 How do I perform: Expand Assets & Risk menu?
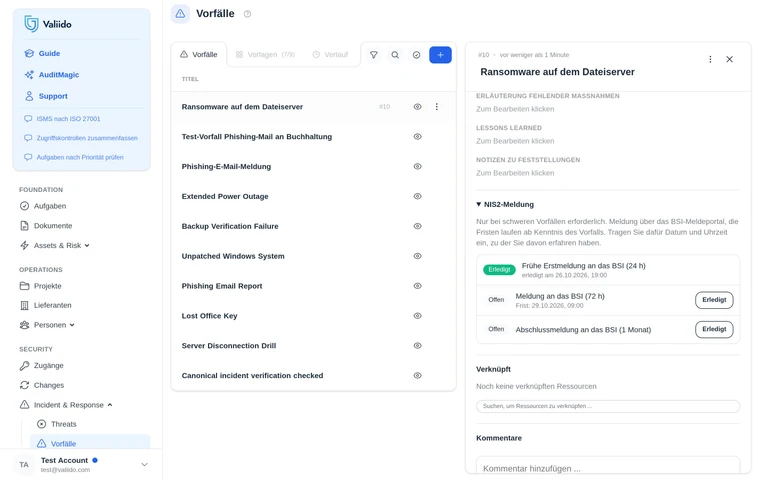[x=54, y=245]
